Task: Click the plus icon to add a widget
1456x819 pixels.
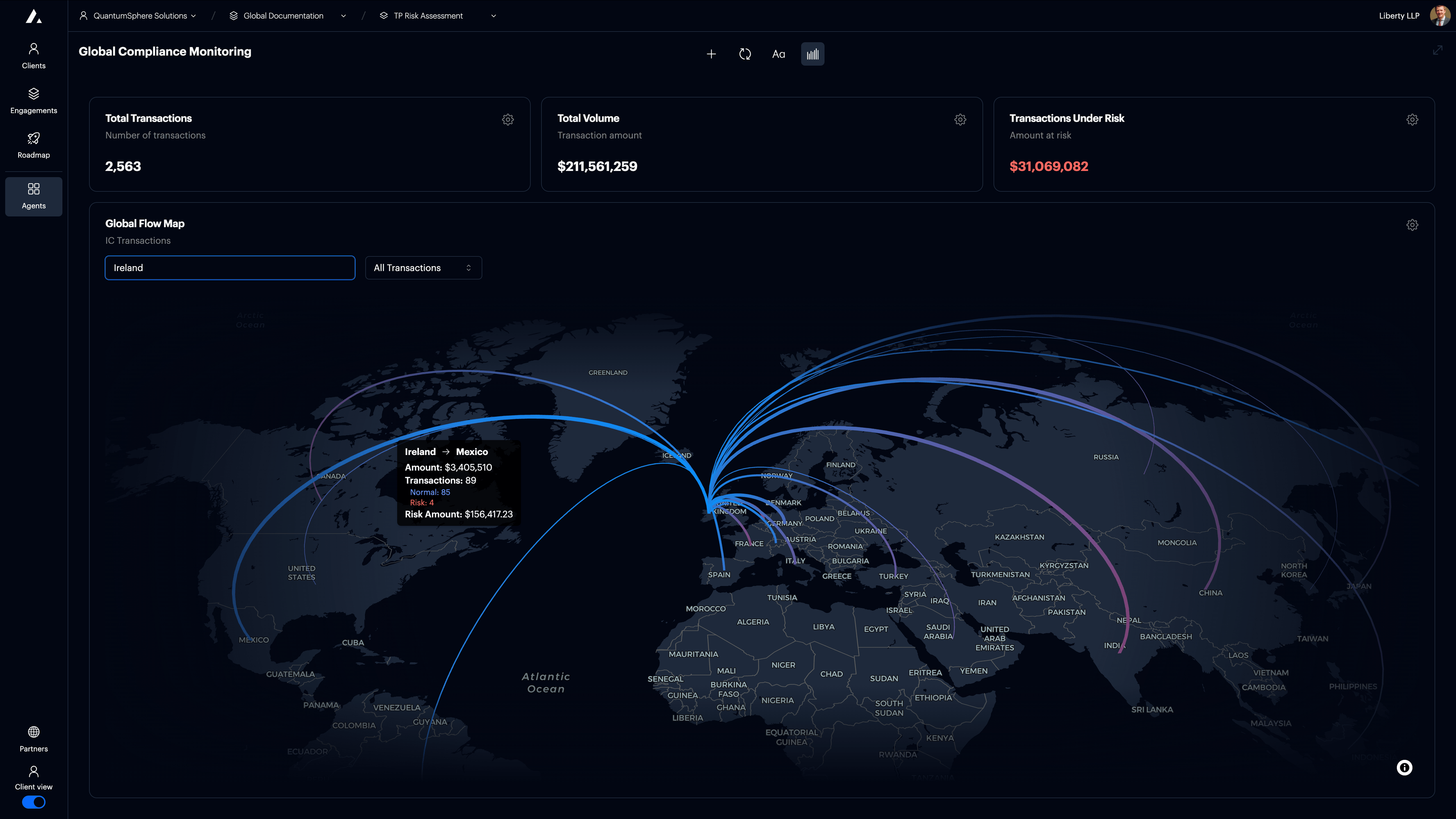Action: pyautogui.click(x=711, y=54)
